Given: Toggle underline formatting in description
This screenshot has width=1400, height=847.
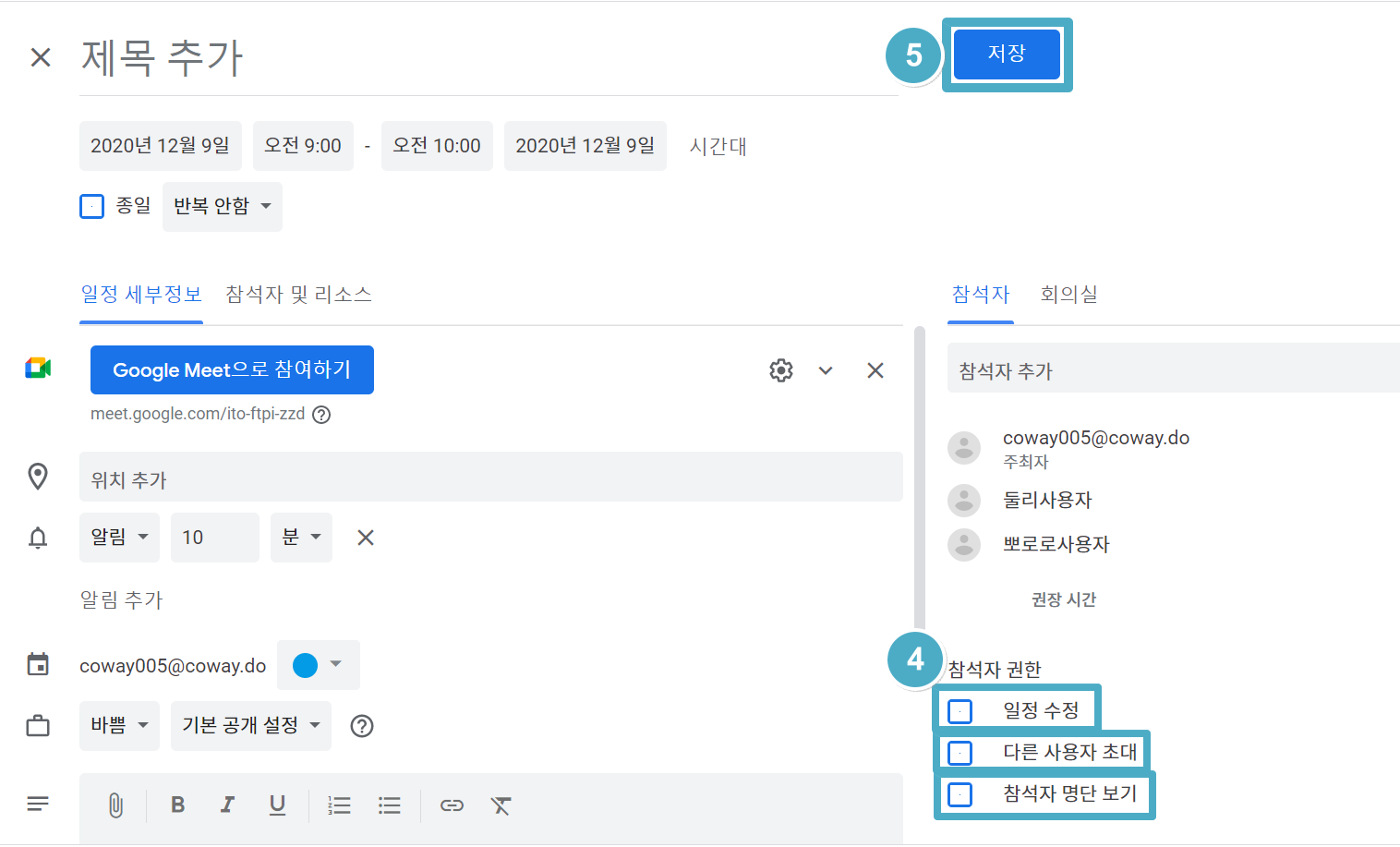Looking at the screenshot, I should click(277, 805).
